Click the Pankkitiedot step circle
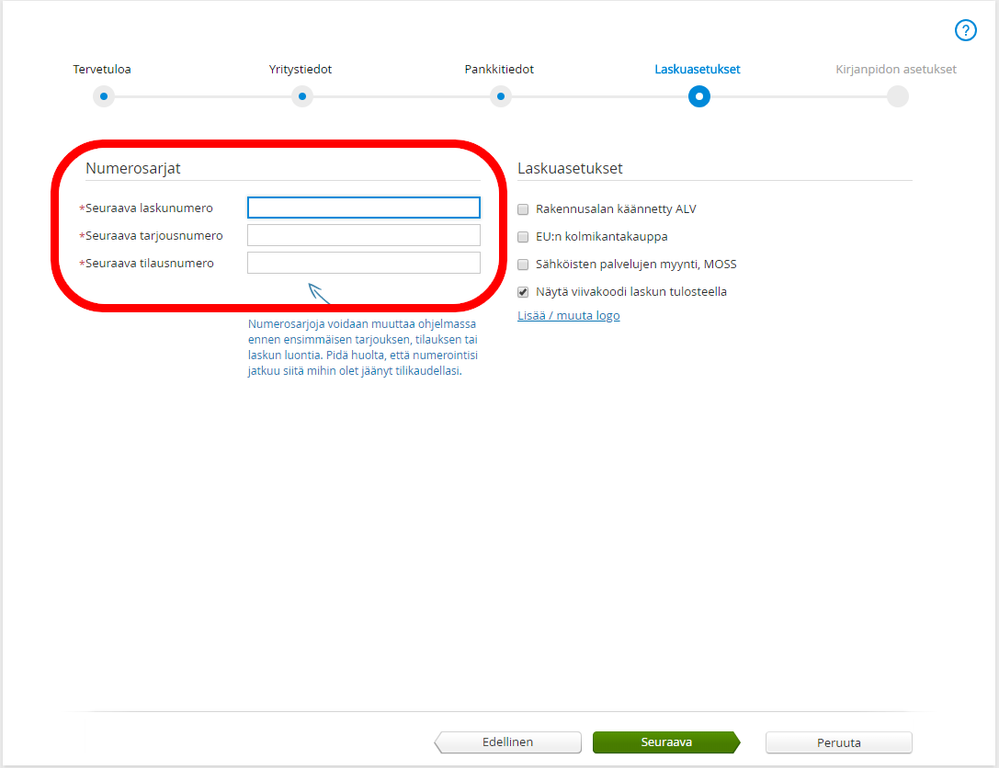The height and width of the screenshot is (768, 999). point(501,97)
